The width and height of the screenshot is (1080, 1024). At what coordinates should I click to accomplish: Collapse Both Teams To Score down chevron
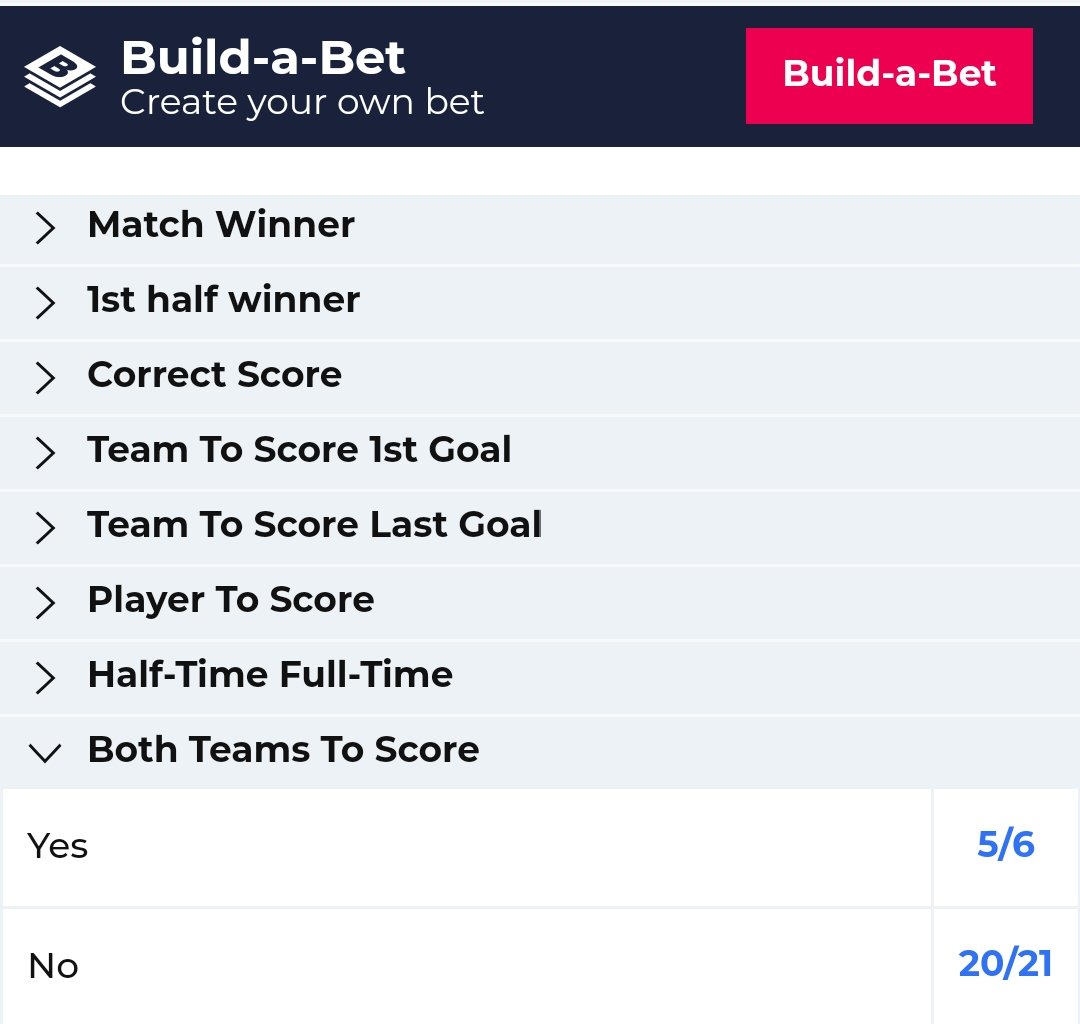[x=45, y=753]
